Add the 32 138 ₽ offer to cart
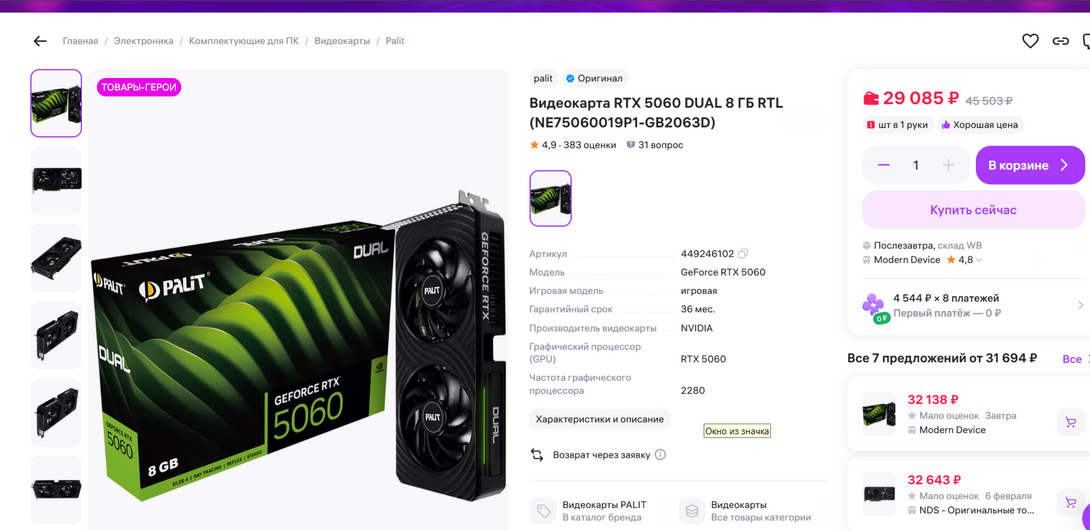The height and width of the screenshot is (530, 1090). click(1071, 422)
